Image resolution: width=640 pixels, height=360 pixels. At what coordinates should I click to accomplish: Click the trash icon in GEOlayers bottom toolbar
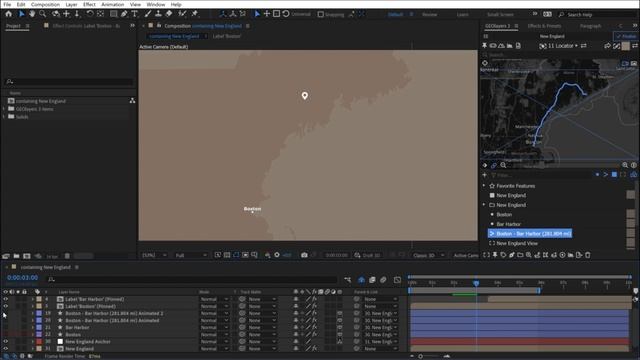tap(588, 255)
